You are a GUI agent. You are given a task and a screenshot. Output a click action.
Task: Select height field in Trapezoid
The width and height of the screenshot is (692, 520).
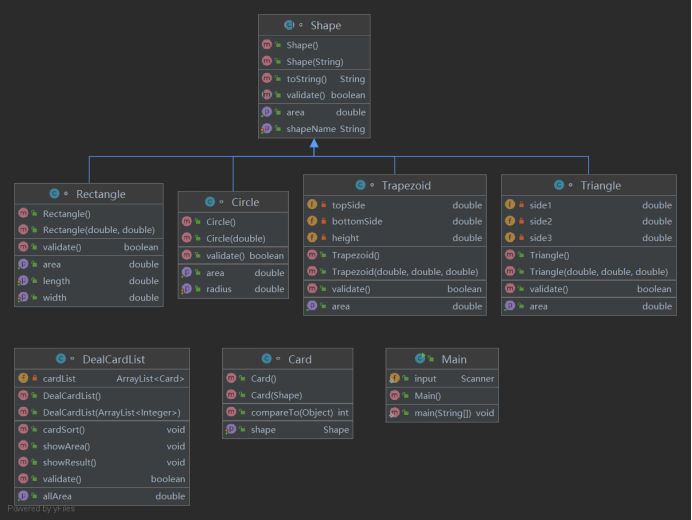[395, 237]
